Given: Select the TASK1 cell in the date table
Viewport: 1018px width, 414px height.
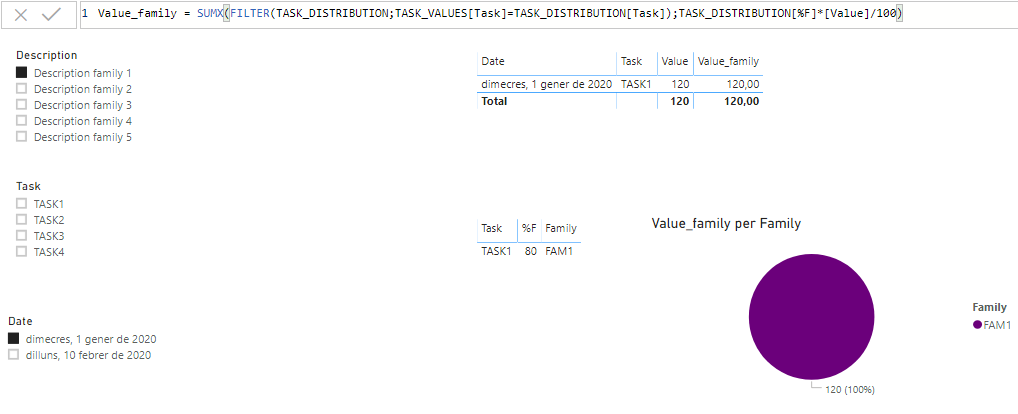Looking at the screenshot, I should point(636,84).
